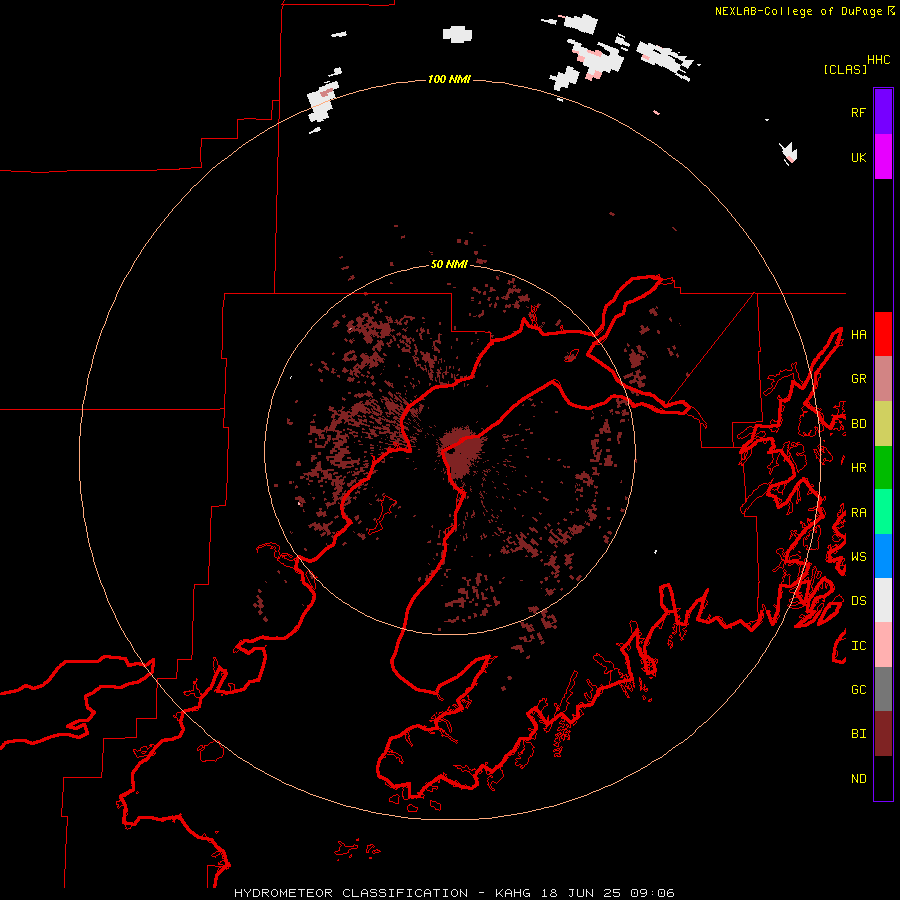Click the BI legend label
This screenshot has width=900, height=900.
tap(858, 734)
